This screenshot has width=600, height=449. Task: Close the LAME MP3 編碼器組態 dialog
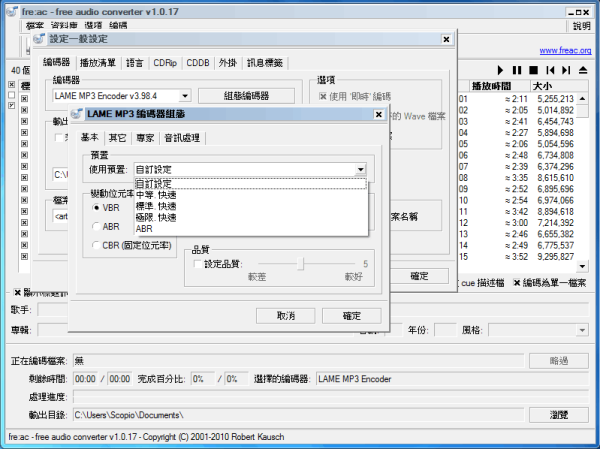(378, 114)
